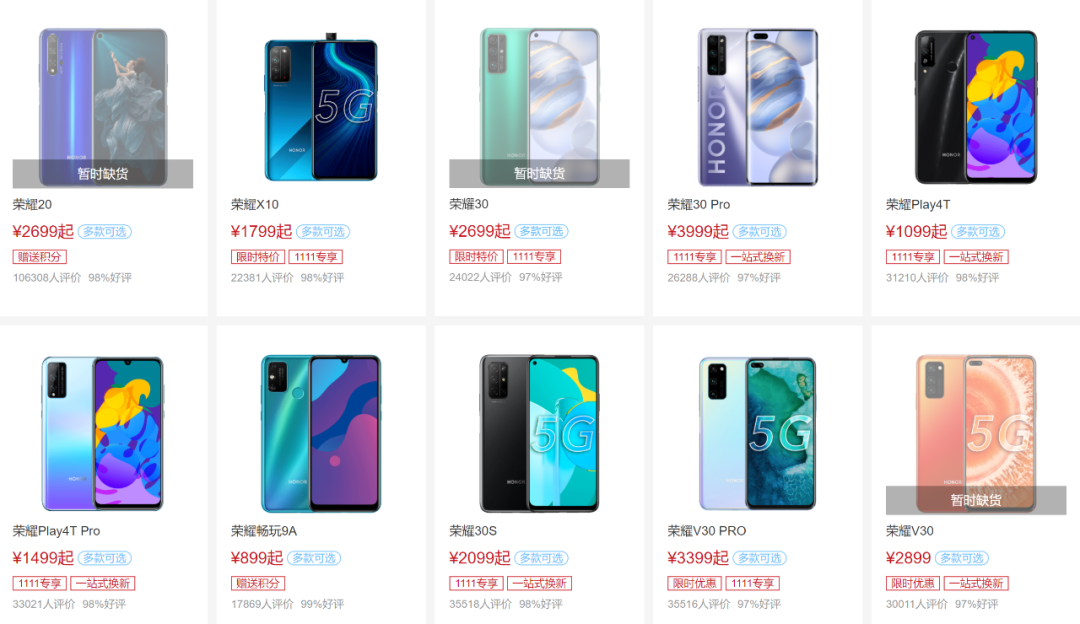Open the 荣耀Play4T Pro phone thumbnail

click(103, 433)
